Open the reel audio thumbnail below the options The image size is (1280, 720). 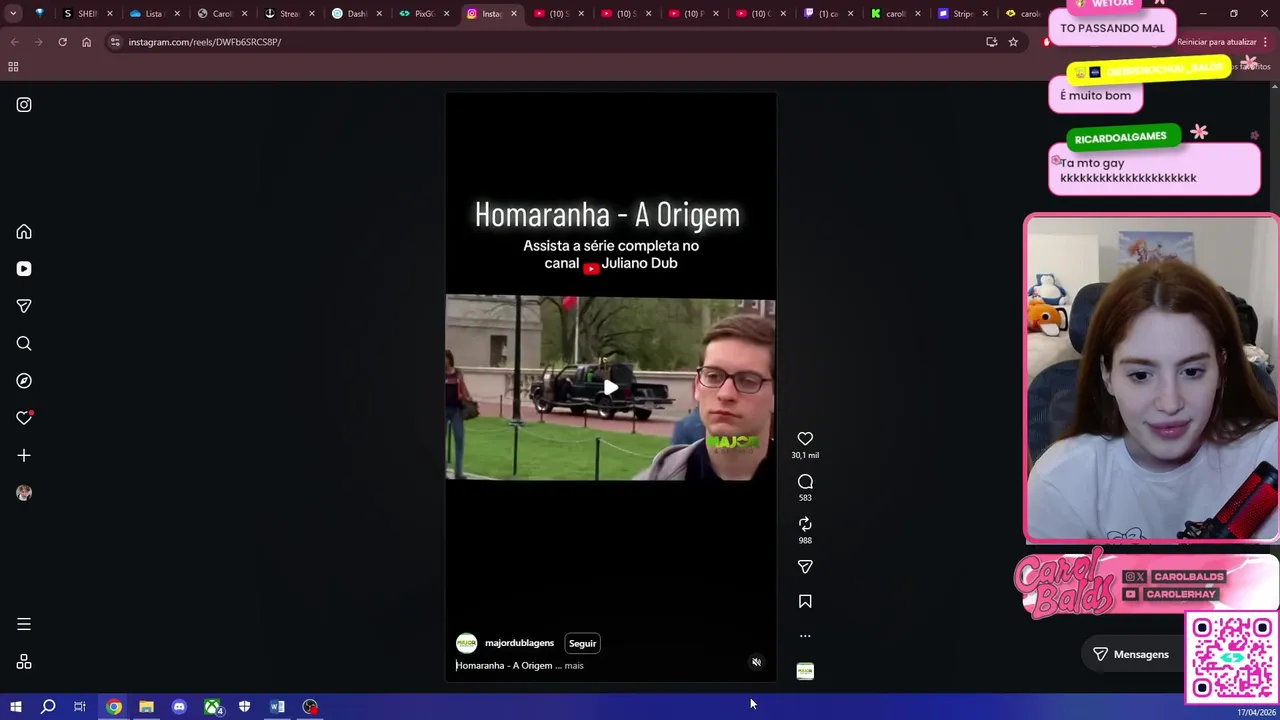coord(805,671)
